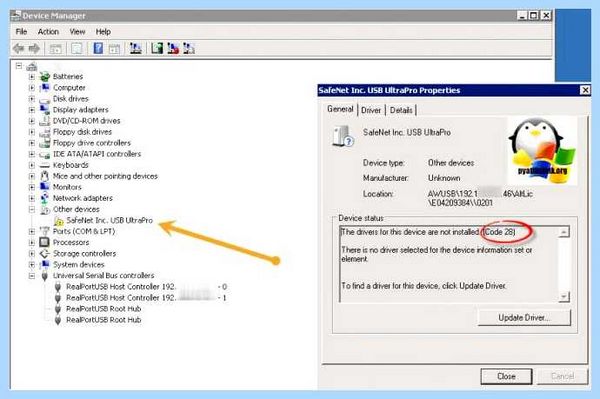
Task: Click the Update Driver... button
Action: pyautogui.click(x=524, y=318)
